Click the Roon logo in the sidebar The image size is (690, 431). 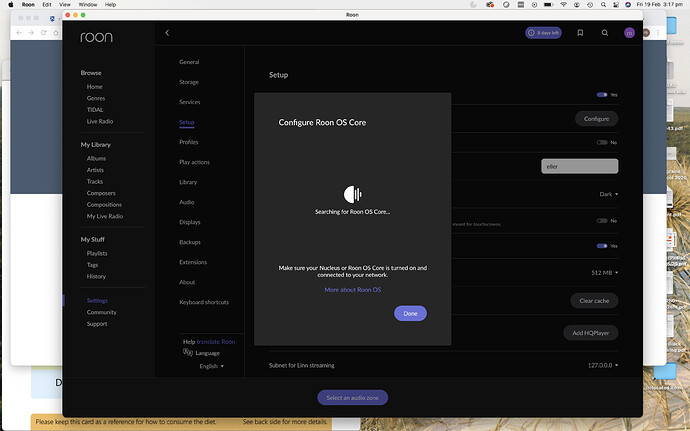click(x=96, y=37)
